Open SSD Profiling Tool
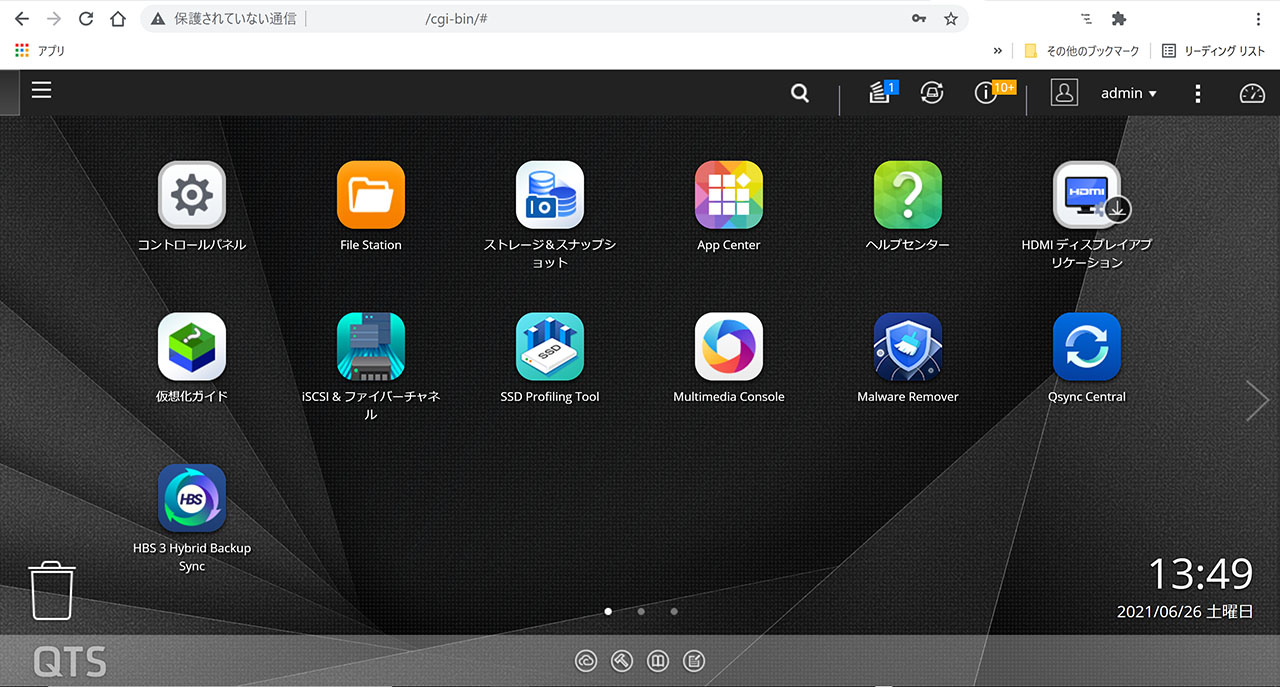Screen dimensions: 1280x687 point(549,347)
